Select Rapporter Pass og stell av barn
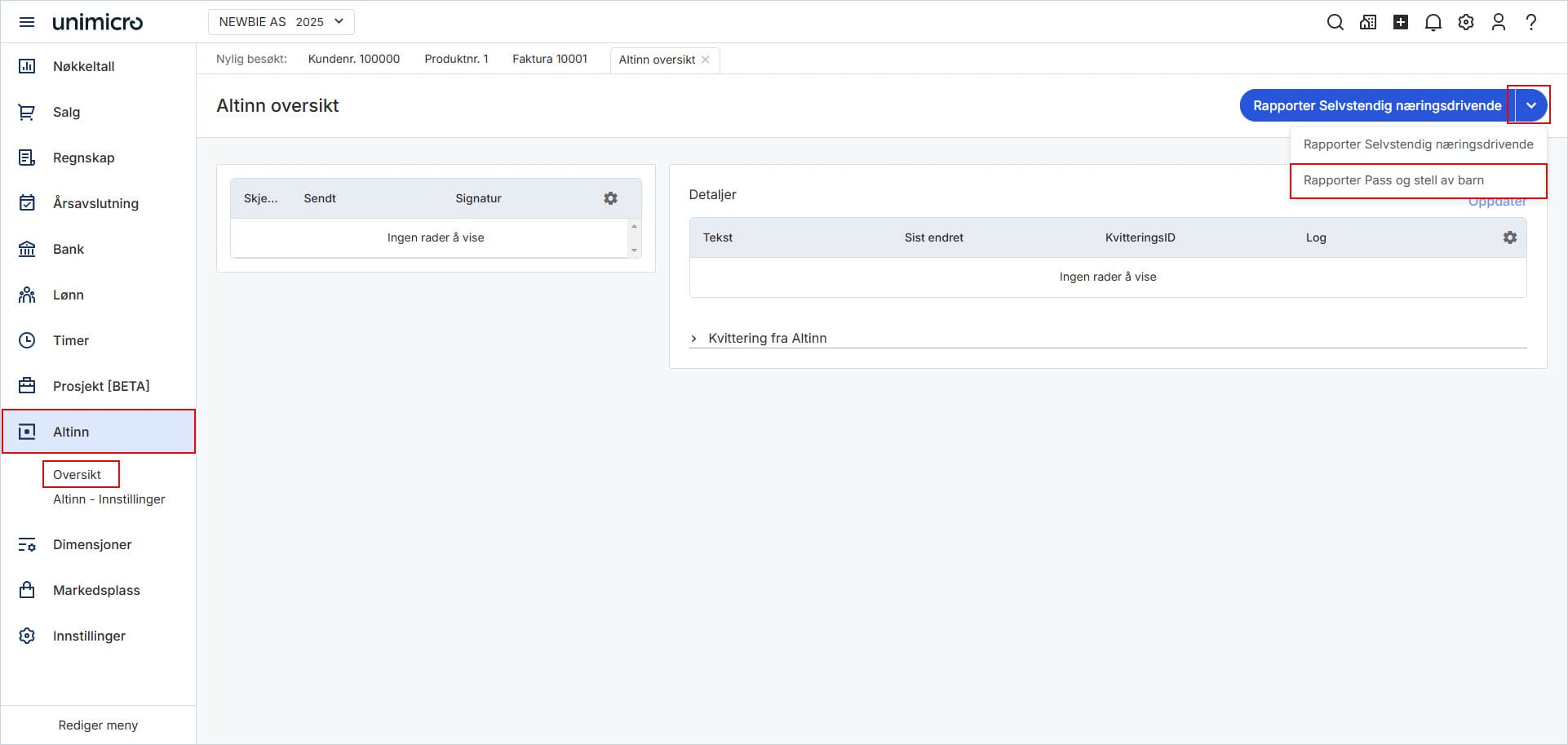 (1418, 180)
